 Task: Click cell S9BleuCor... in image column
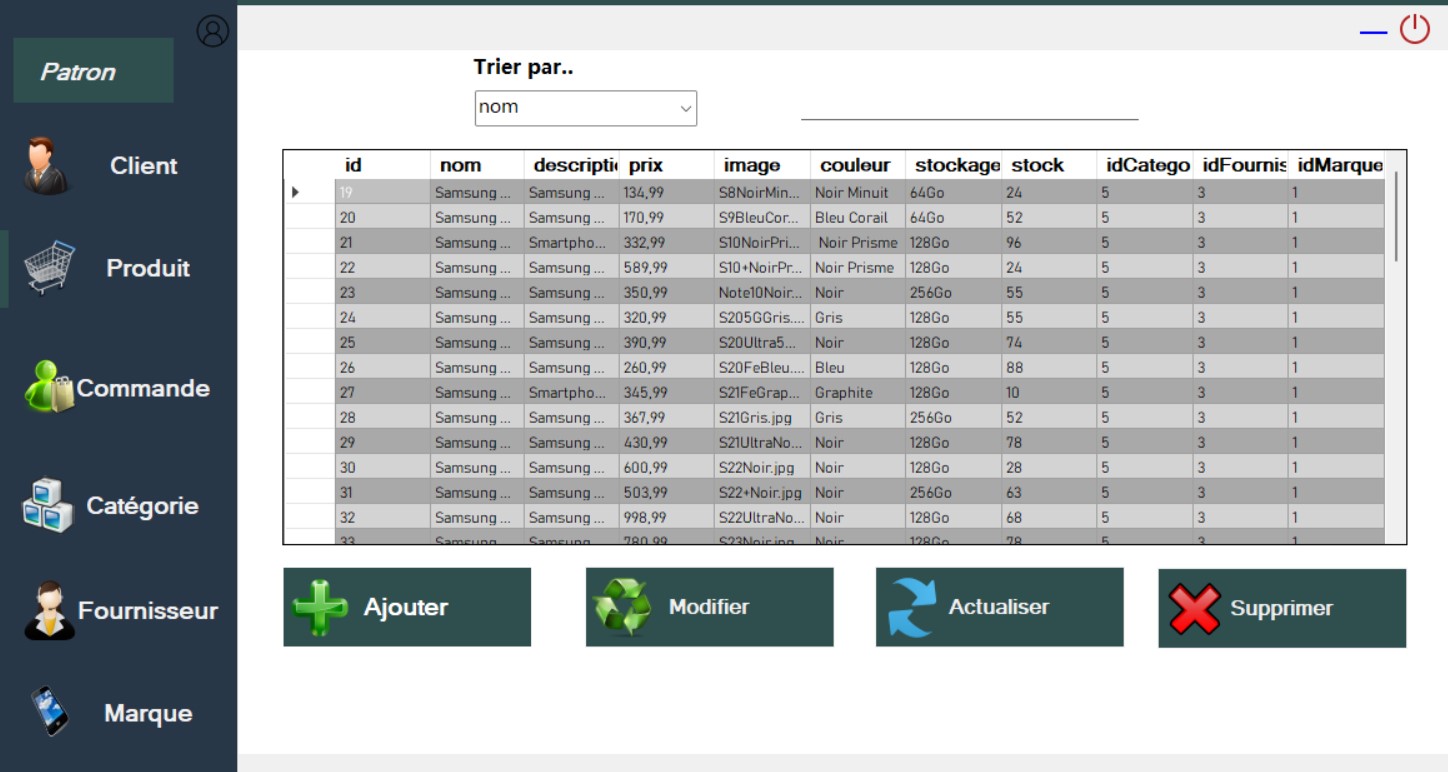[762, 217]
